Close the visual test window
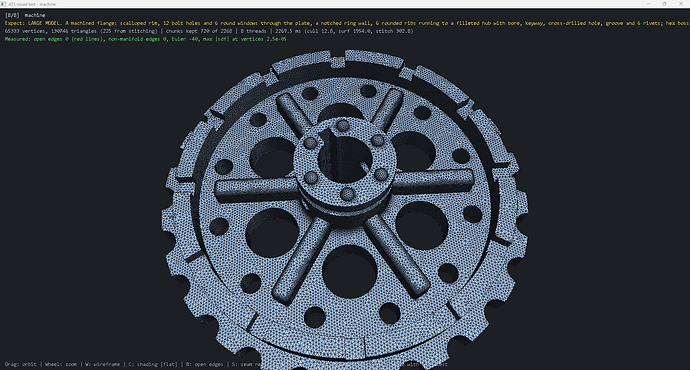Screen dimensions: 690x370 tap(681, 4)
